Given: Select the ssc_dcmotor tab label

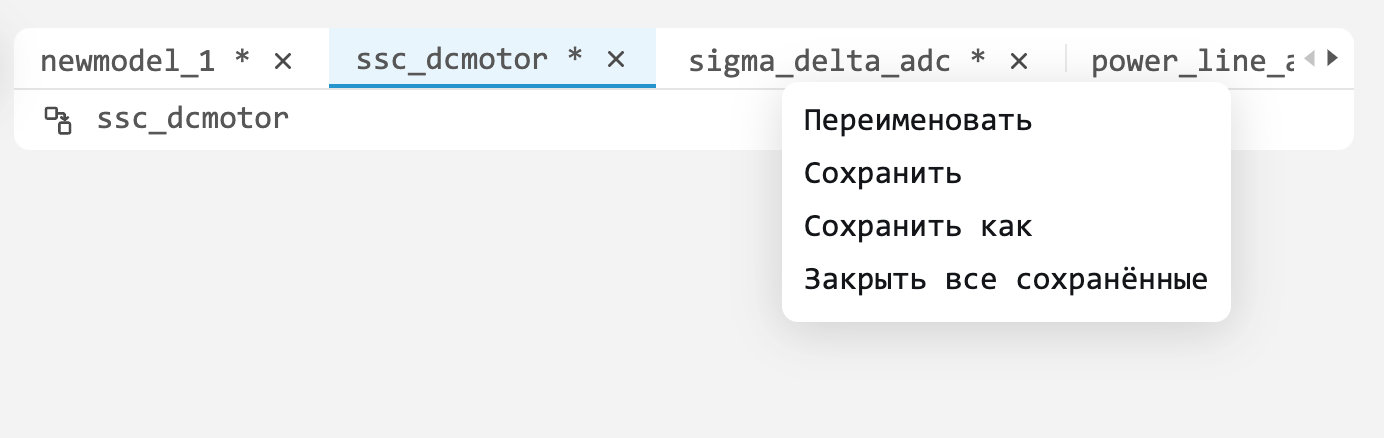Looking at the screenshot, I should point(451,59).
